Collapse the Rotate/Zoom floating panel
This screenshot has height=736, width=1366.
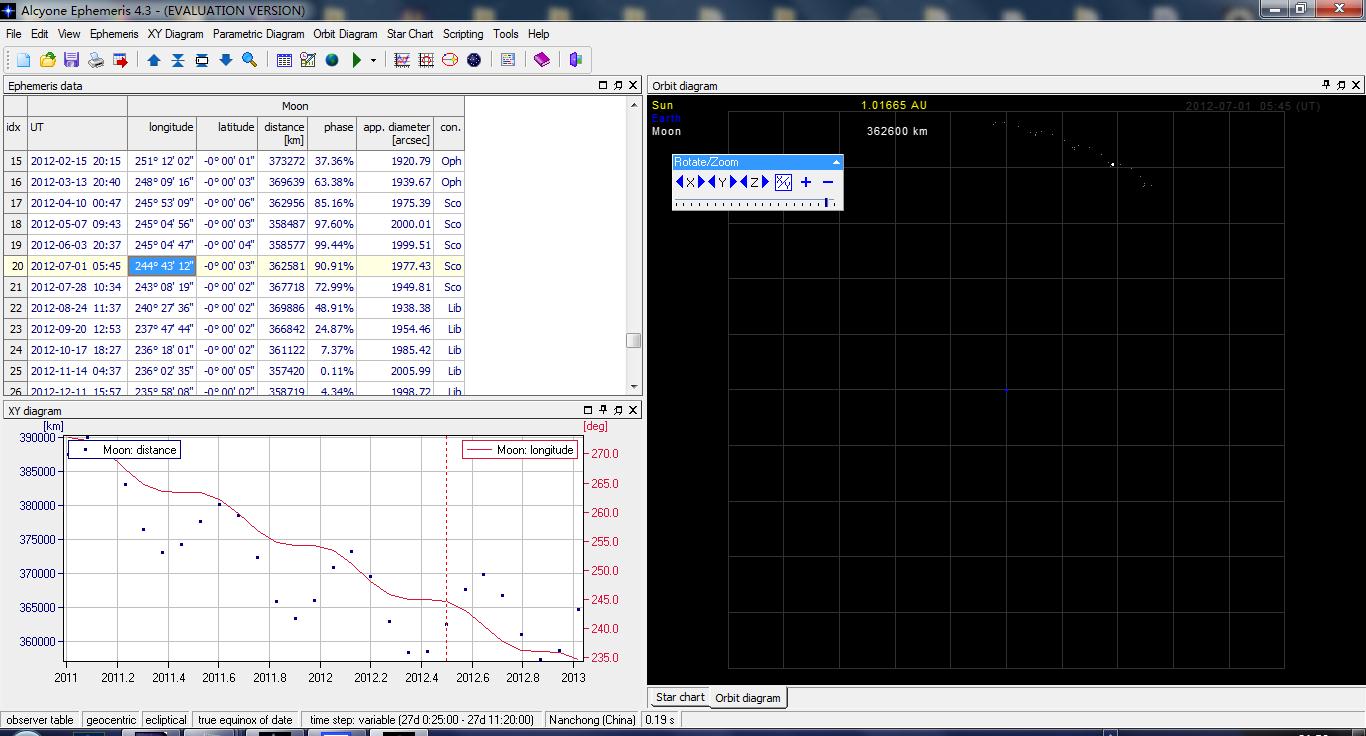836,162
